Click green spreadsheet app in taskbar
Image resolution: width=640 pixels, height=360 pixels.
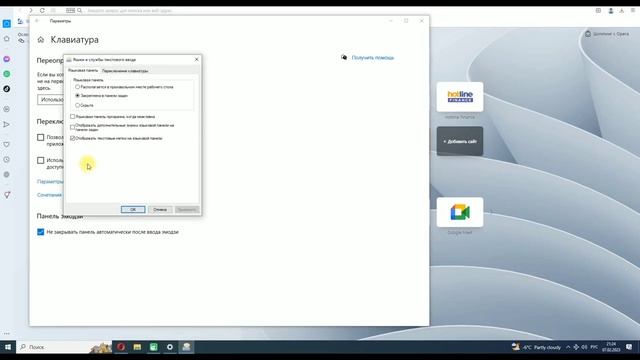153,347
